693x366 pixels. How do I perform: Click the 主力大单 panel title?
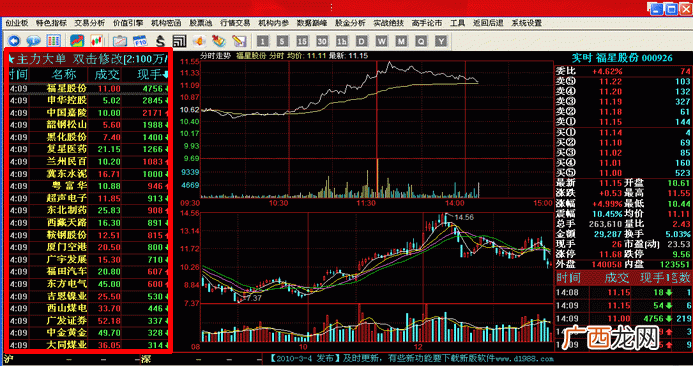41,59
